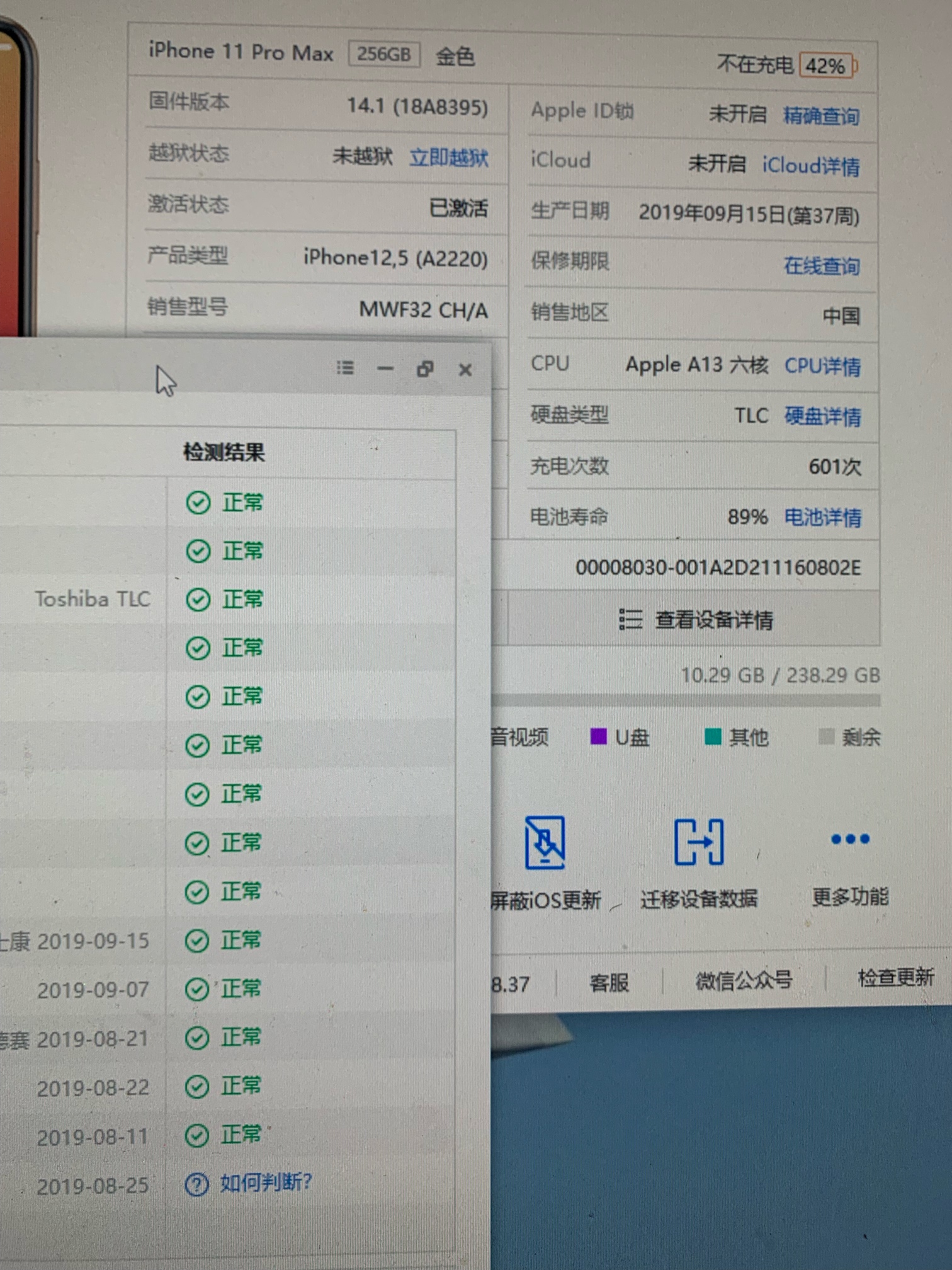Open the 电池详情 link
Viewport: 952px width, 1270px height.
click(822, 517)
